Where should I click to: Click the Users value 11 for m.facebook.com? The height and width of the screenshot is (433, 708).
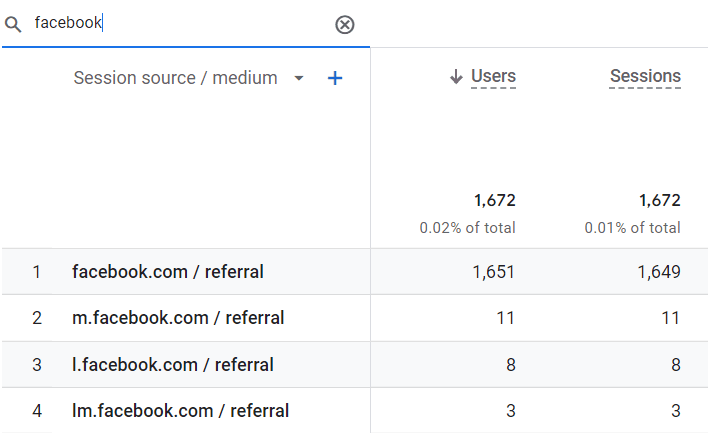pyautogui.click(x=505, y=318)
